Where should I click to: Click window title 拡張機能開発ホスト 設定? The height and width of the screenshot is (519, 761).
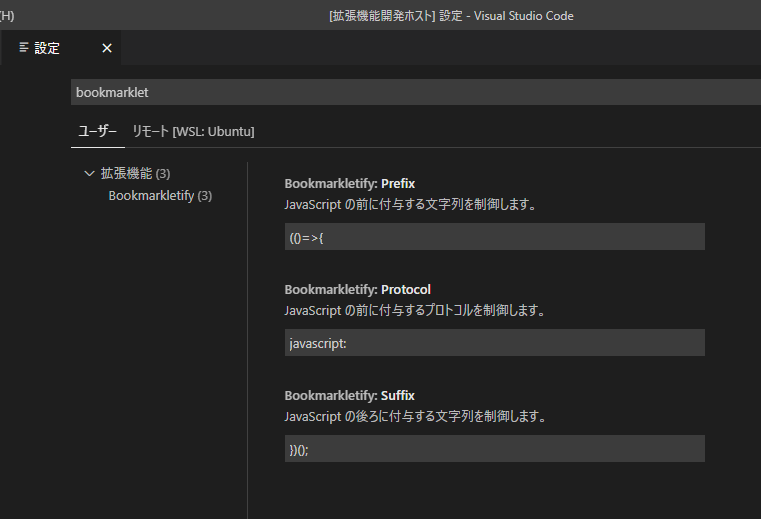pos(451,16)
